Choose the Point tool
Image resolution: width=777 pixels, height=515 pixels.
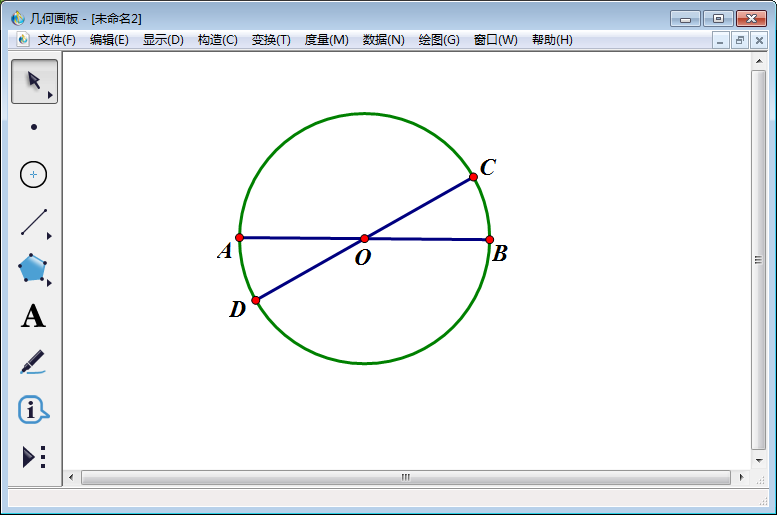pos(34,127)
